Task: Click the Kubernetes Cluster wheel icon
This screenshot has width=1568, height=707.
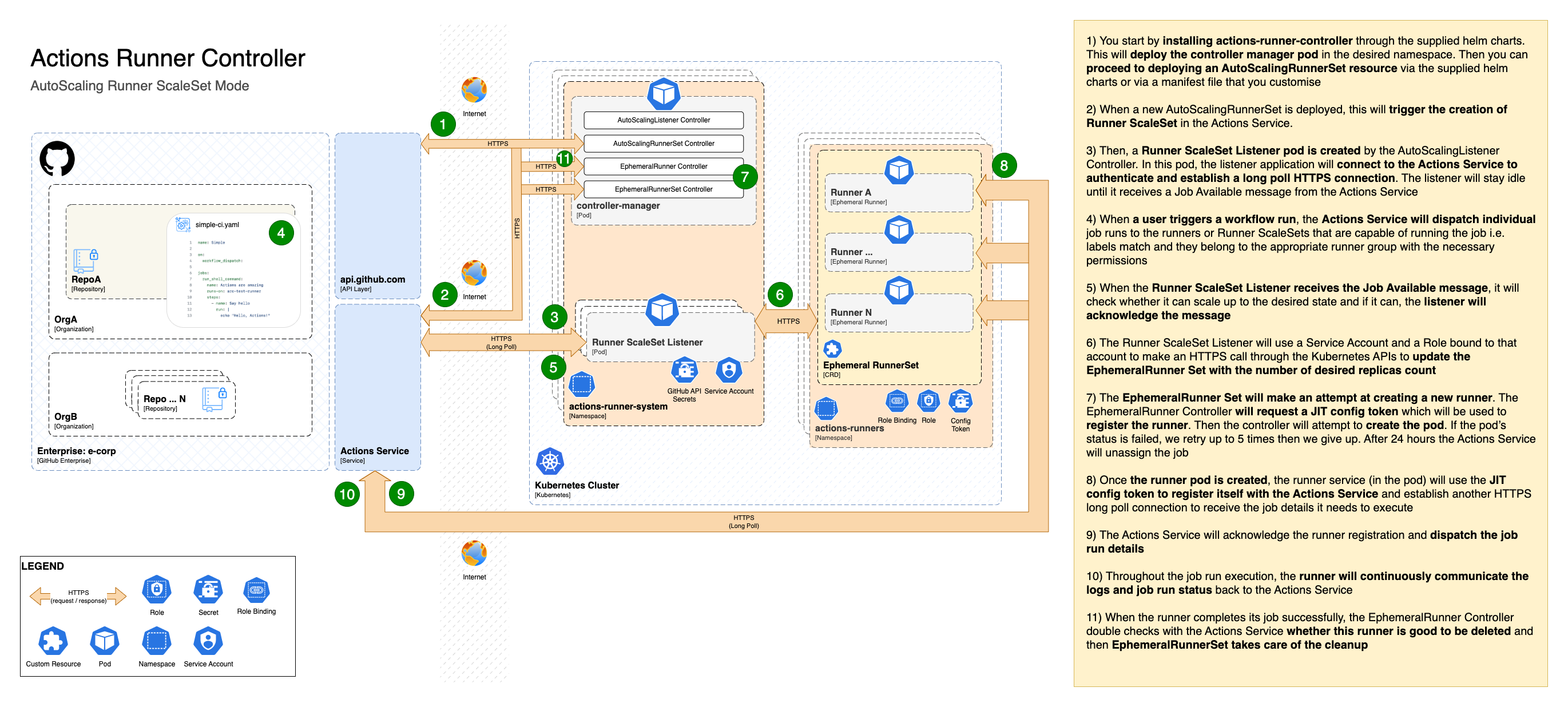Action: click(x=550, y=462)
